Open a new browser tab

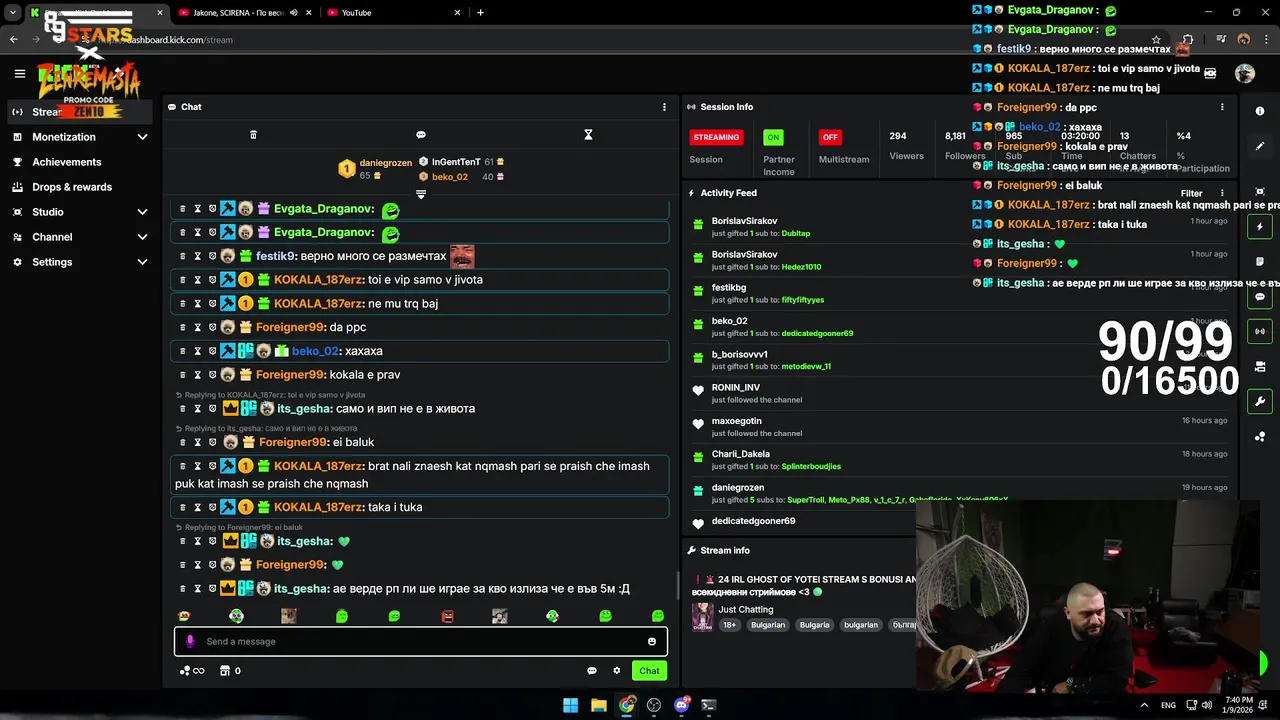coord(481,13)
